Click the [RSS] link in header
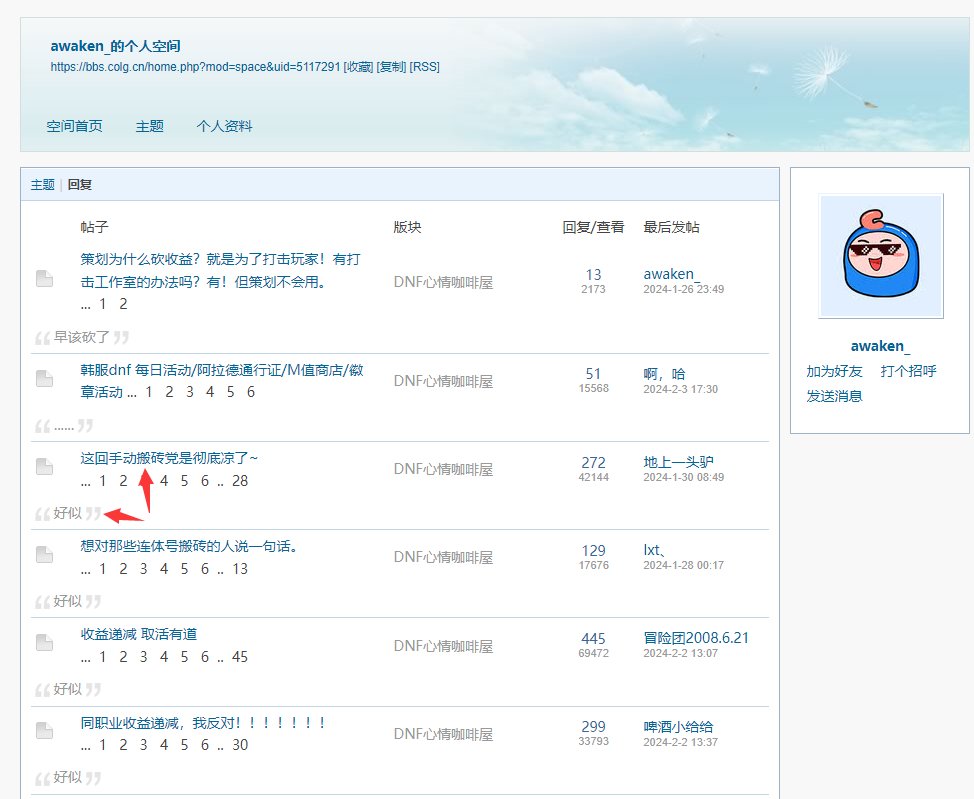The width and height of the screenshot is (974, 799). point(425,67)
